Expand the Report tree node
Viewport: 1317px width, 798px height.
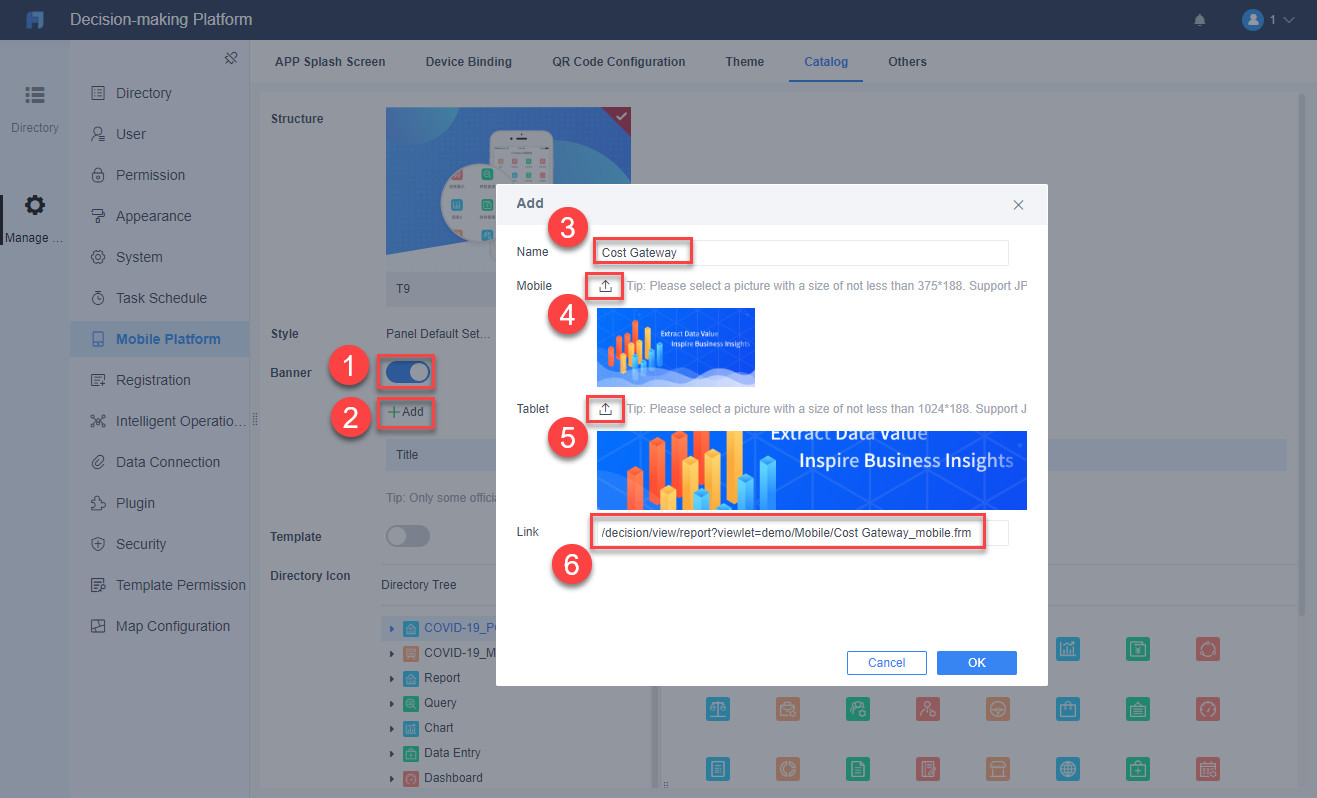[392, 678]
